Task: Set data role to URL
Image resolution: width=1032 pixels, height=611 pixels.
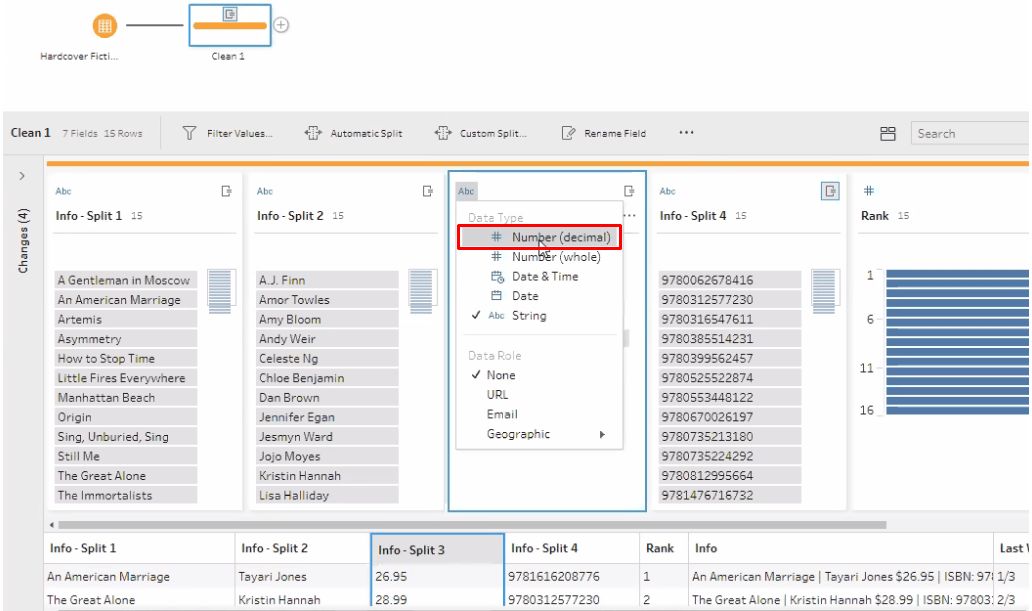Action: click(539, 394)
